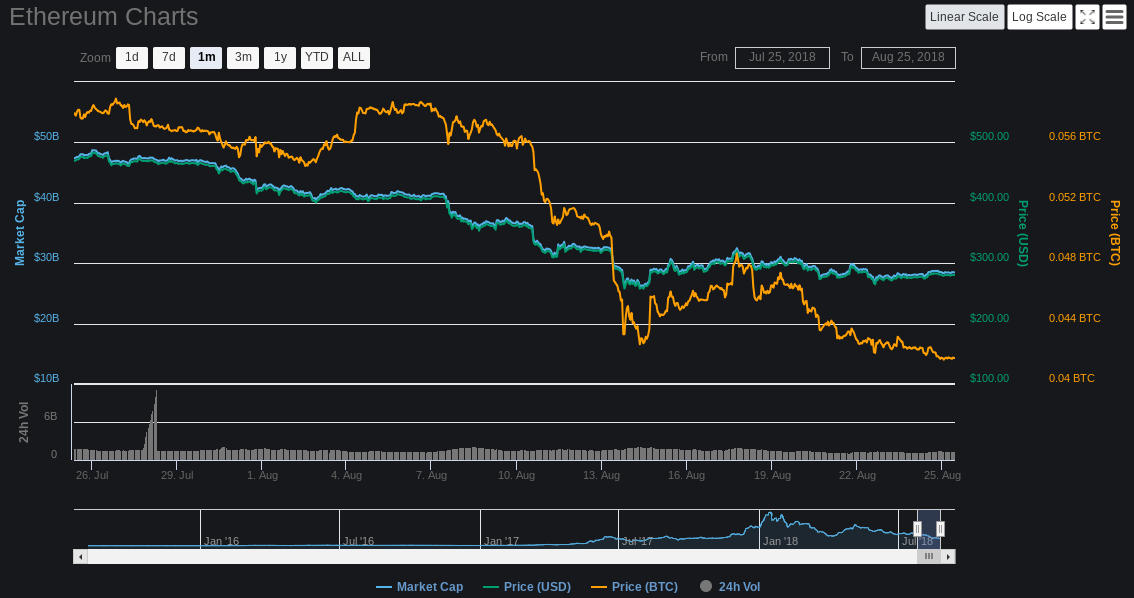Screen dimensions: 1134x598
Task: Switch to Log Scale
Action: pos(1039,17)
